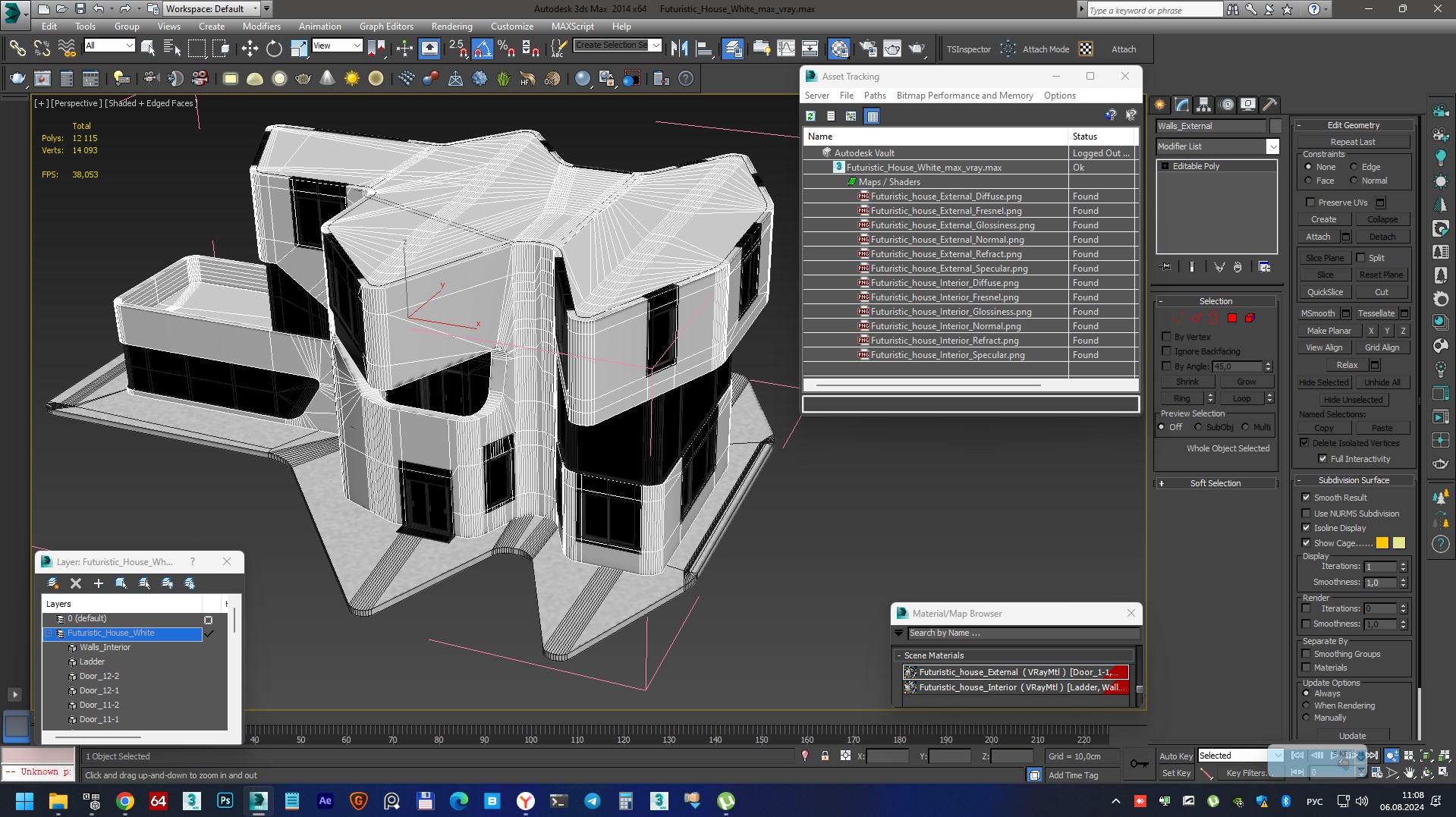Toggle the Smooth Result checkbox
The height and width of the screenshot is (817, 1456).
point(1307,498)
